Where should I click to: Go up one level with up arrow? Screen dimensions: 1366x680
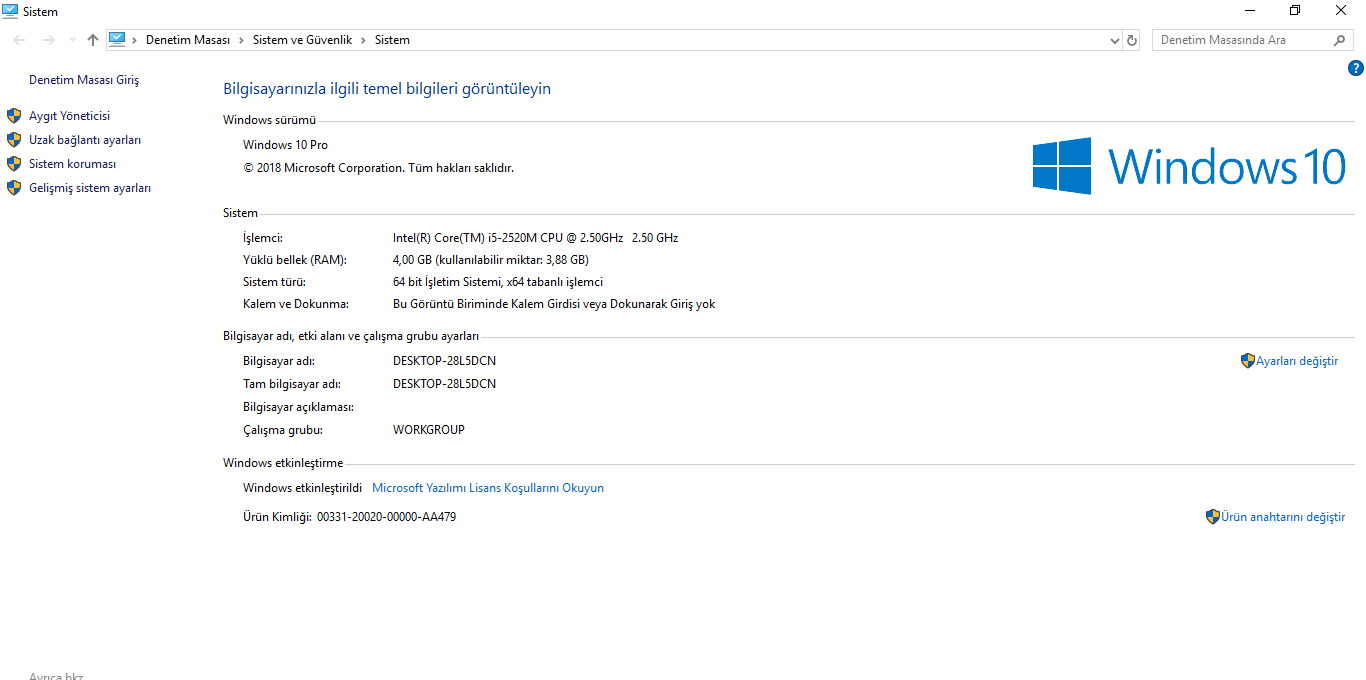93,40
